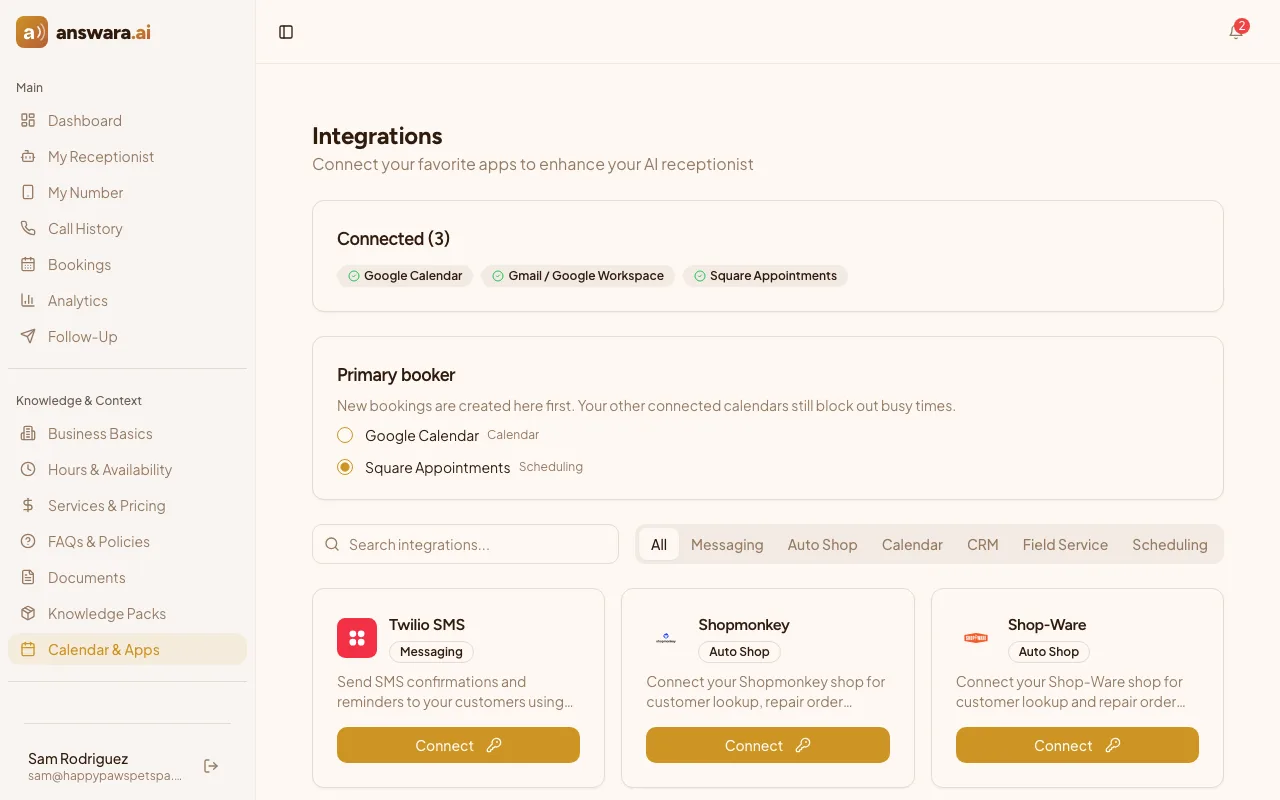The width and height of the screenshot is (1280, 800).
Task: Click the Shop-Ware card title
Action: pyautogui.click(x=1047, y=624)
